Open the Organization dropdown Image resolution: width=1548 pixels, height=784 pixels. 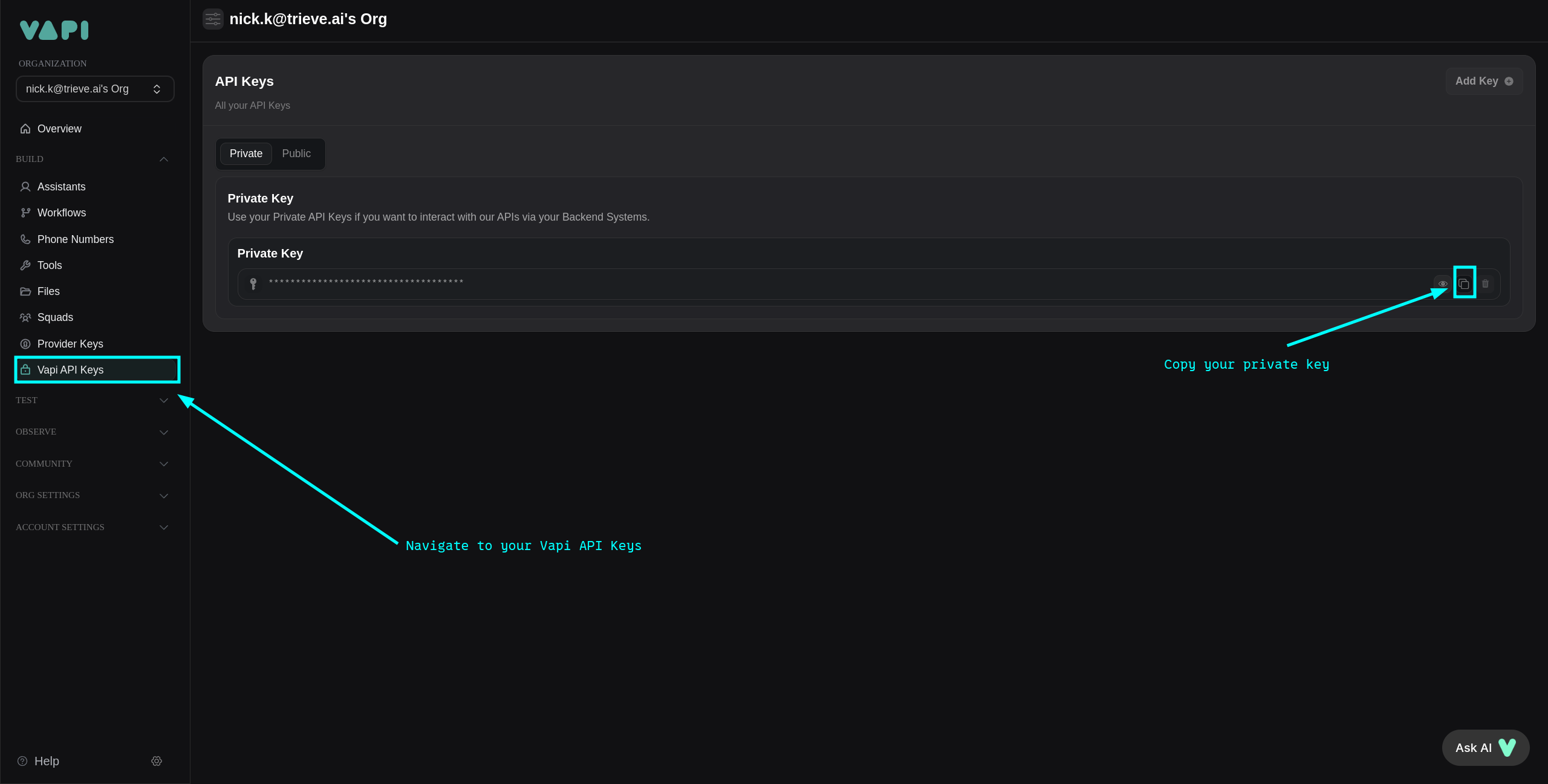point(96,89)
